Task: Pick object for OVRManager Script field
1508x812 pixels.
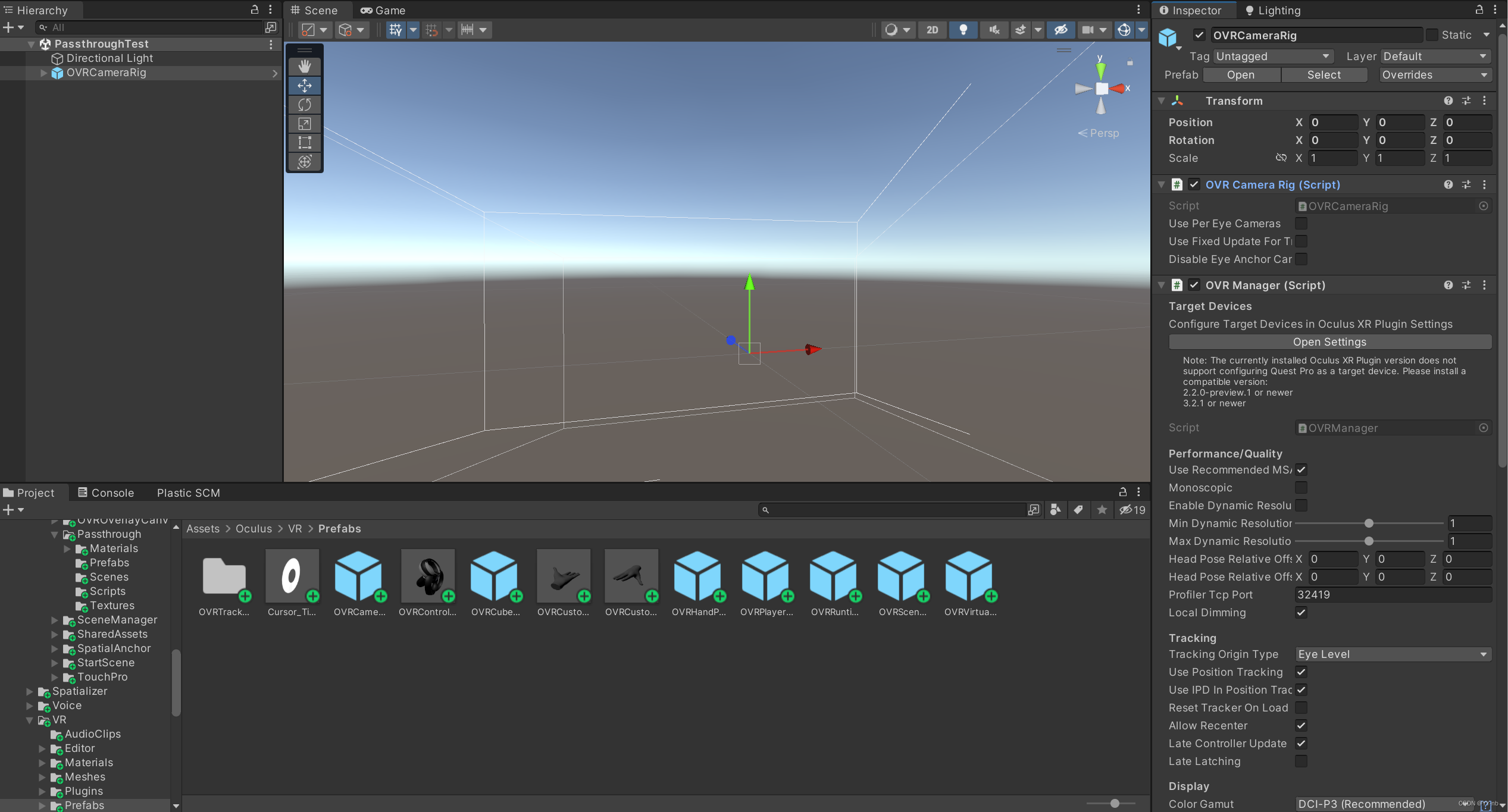Action: pos(1484,428)
